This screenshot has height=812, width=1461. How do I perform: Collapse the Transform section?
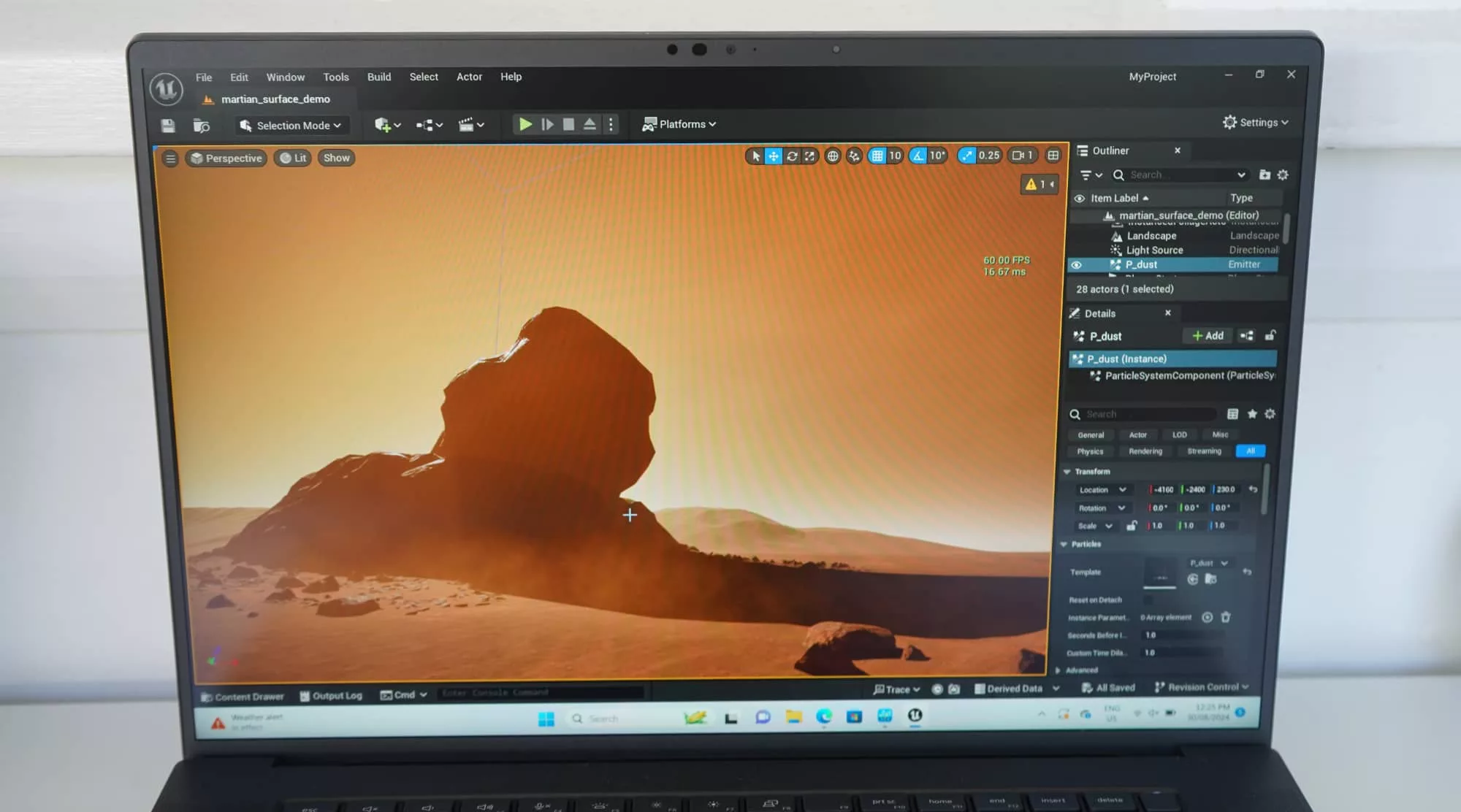pyautogui.click(x=1067, y=472)
